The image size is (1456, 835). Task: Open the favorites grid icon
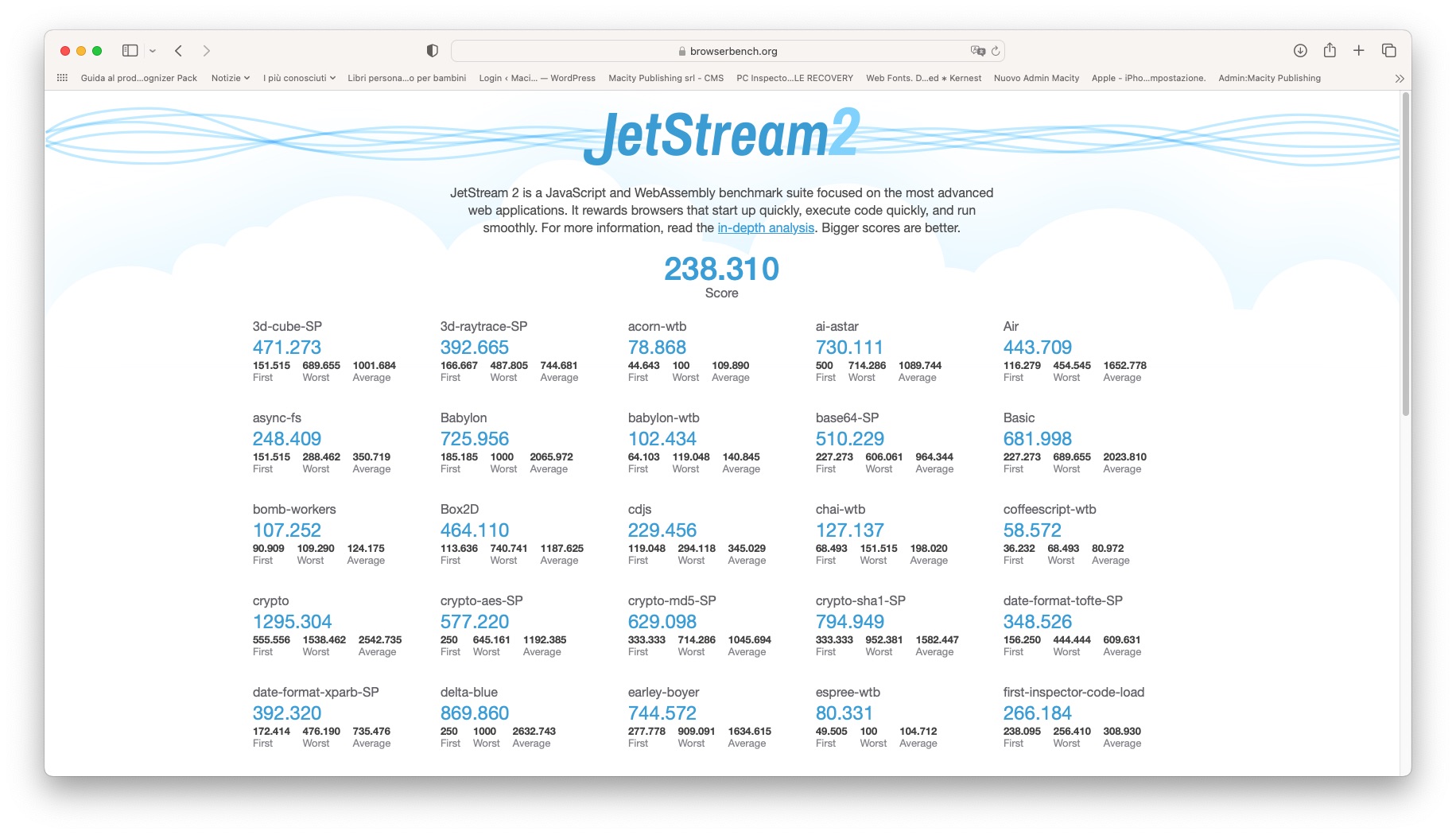point(62,78)
